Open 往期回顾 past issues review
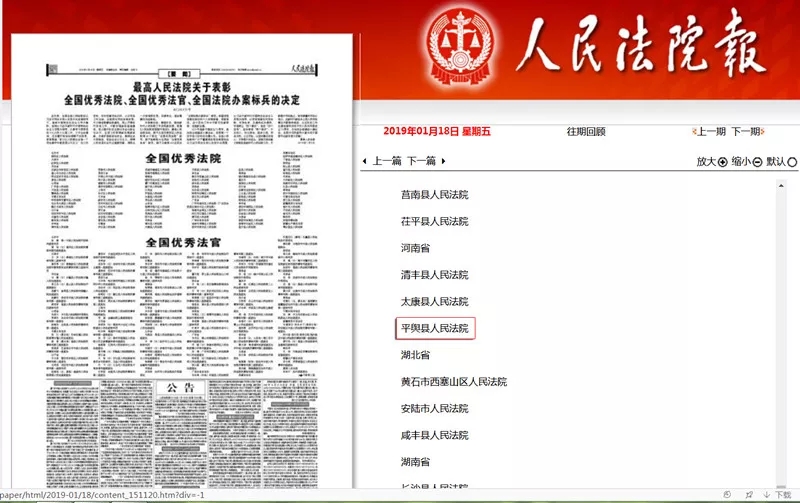800x503 pixels. click(586, 132)
